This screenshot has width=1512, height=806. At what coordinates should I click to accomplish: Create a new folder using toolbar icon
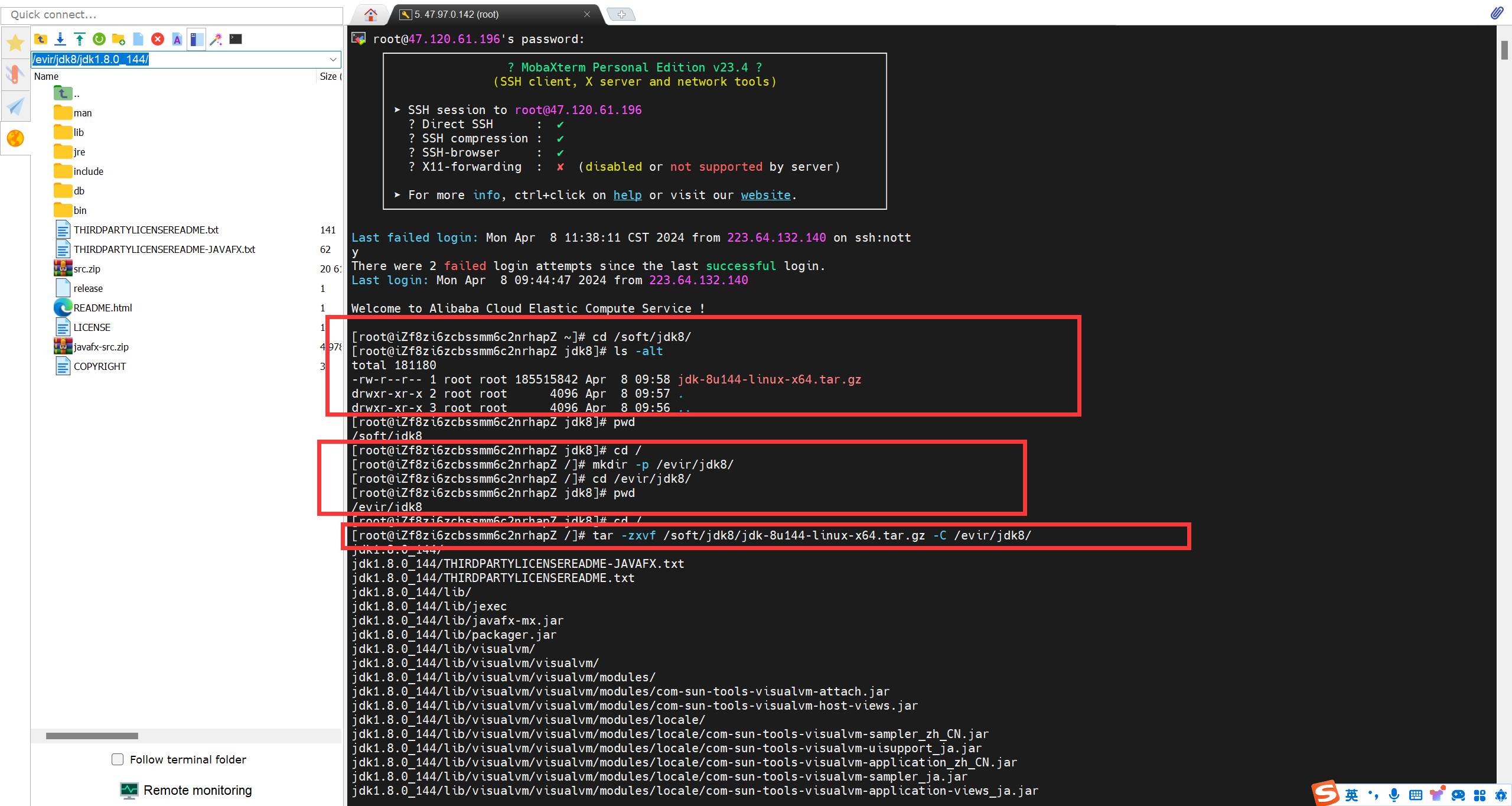click(119, 39)
